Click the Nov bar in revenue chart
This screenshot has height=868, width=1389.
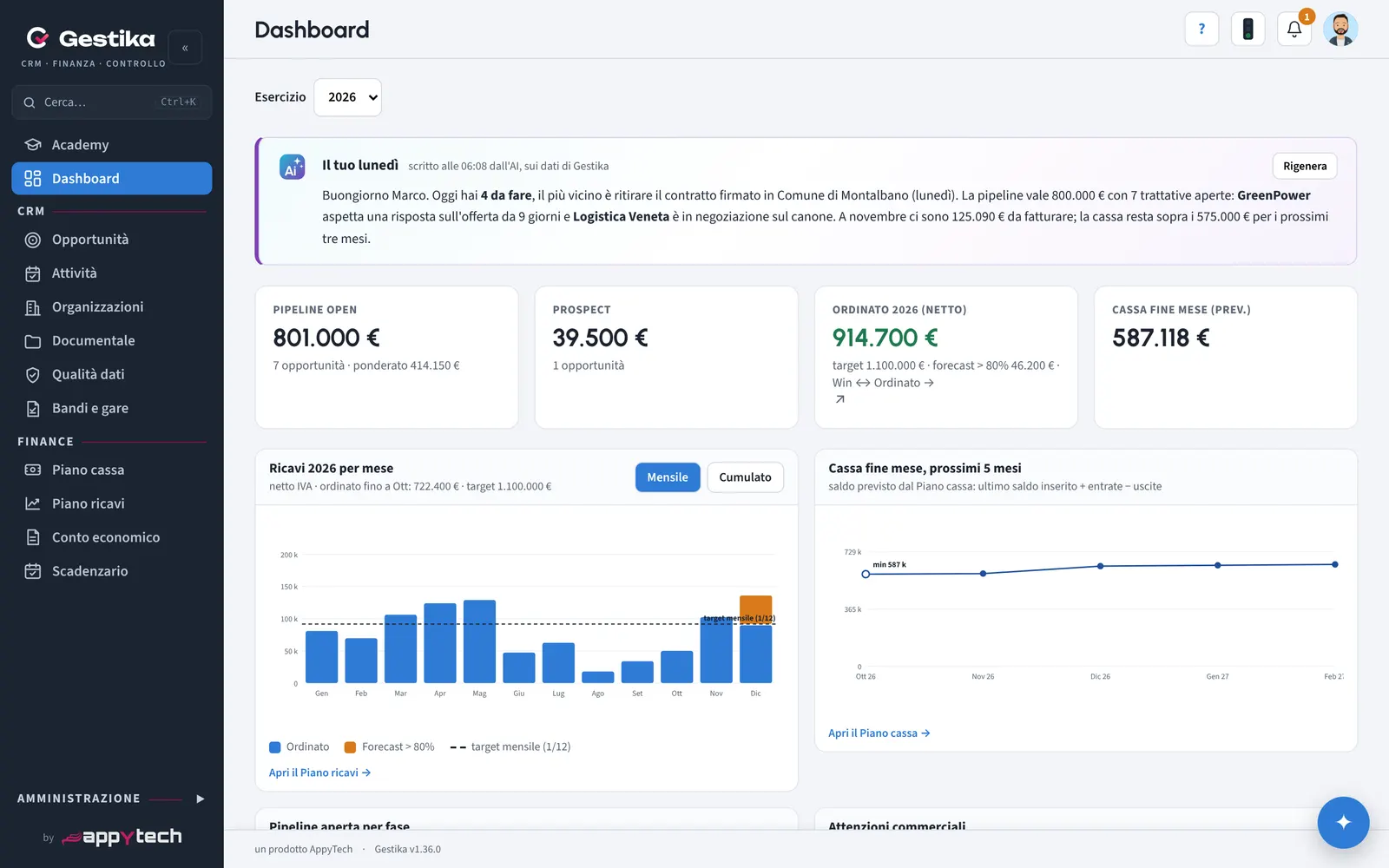[x=716, y=650]
